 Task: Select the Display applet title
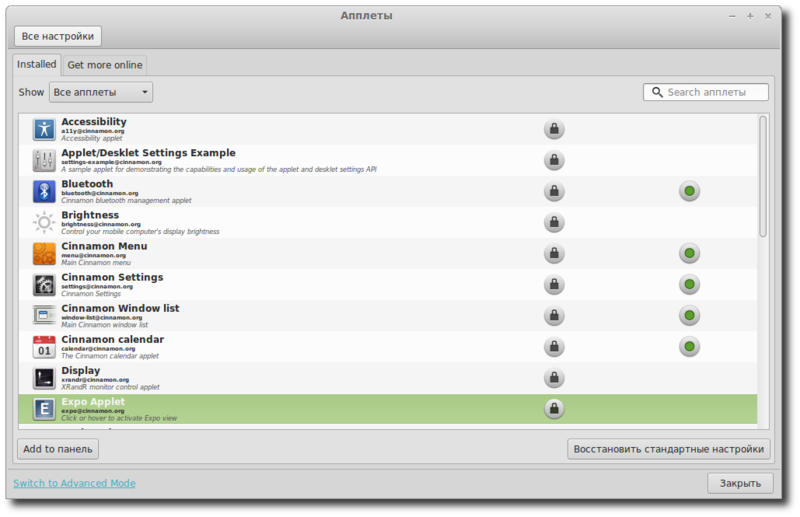81,371
